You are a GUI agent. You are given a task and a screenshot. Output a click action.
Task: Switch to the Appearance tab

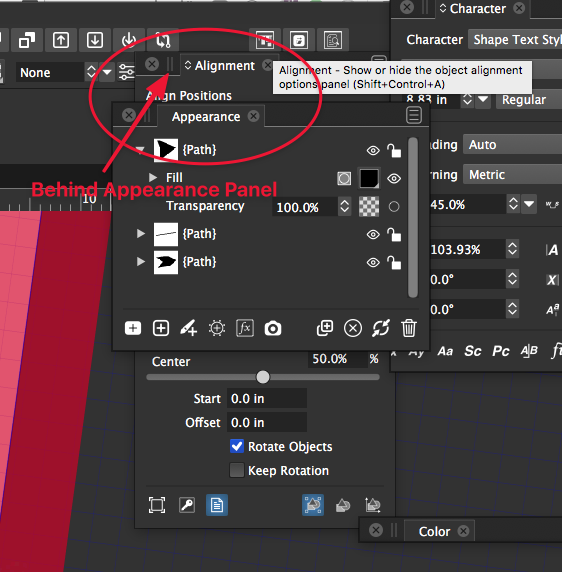(206, 117)
